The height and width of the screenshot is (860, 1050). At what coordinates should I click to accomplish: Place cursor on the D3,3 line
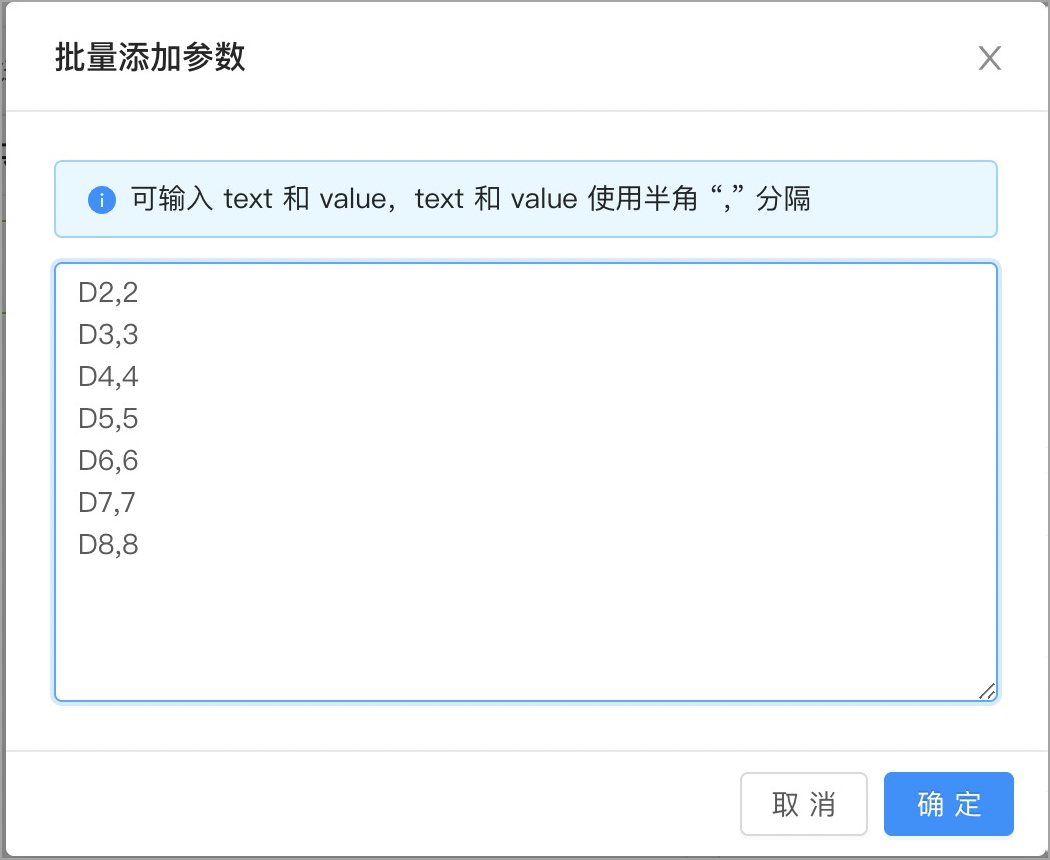click(x=108, y=334)
